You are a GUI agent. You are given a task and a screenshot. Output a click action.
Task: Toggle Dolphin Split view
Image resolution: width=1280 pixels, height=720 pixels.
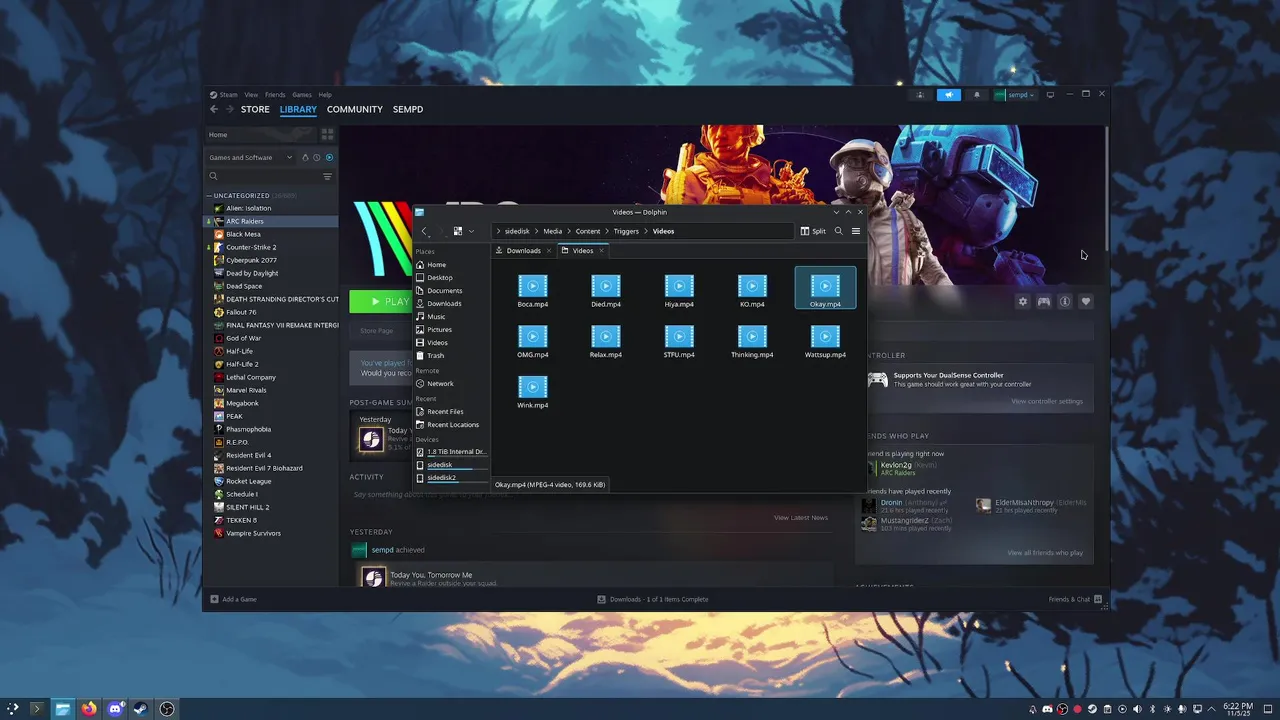pyautogui.click(x=813, y=231)
